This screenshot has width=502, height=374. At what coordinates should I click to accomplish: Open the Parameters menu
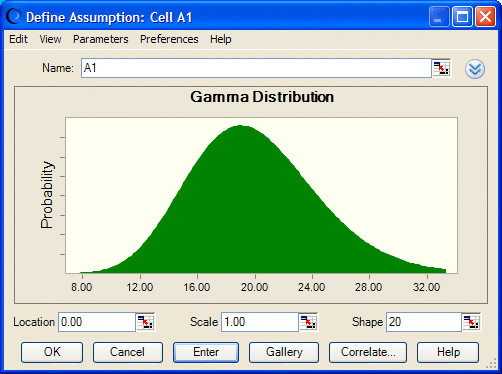coord(101,39)
